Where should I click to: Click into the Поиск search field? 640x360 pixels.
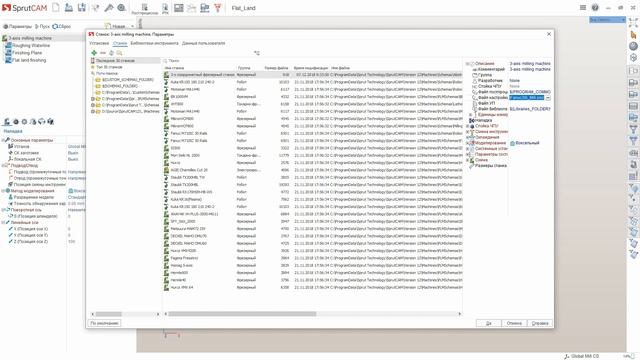tap(208, 60)
